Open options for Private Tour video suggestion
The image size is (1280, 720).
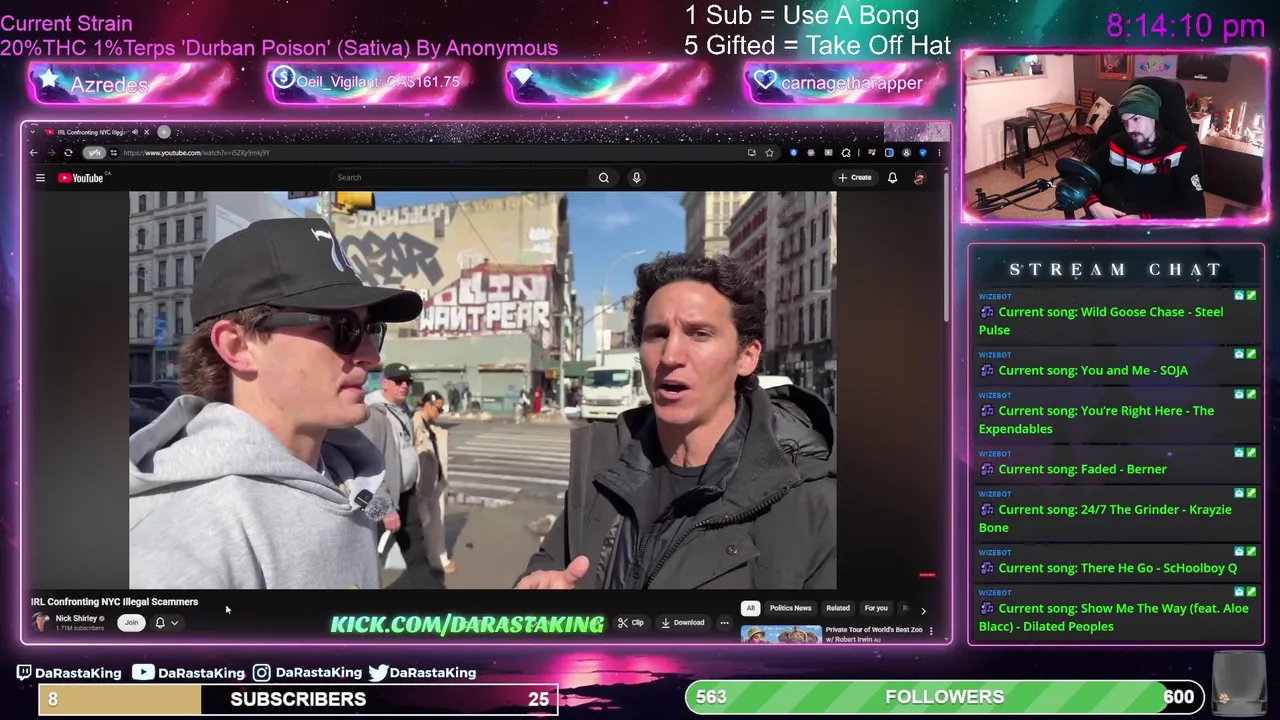(x=931, y=631)
